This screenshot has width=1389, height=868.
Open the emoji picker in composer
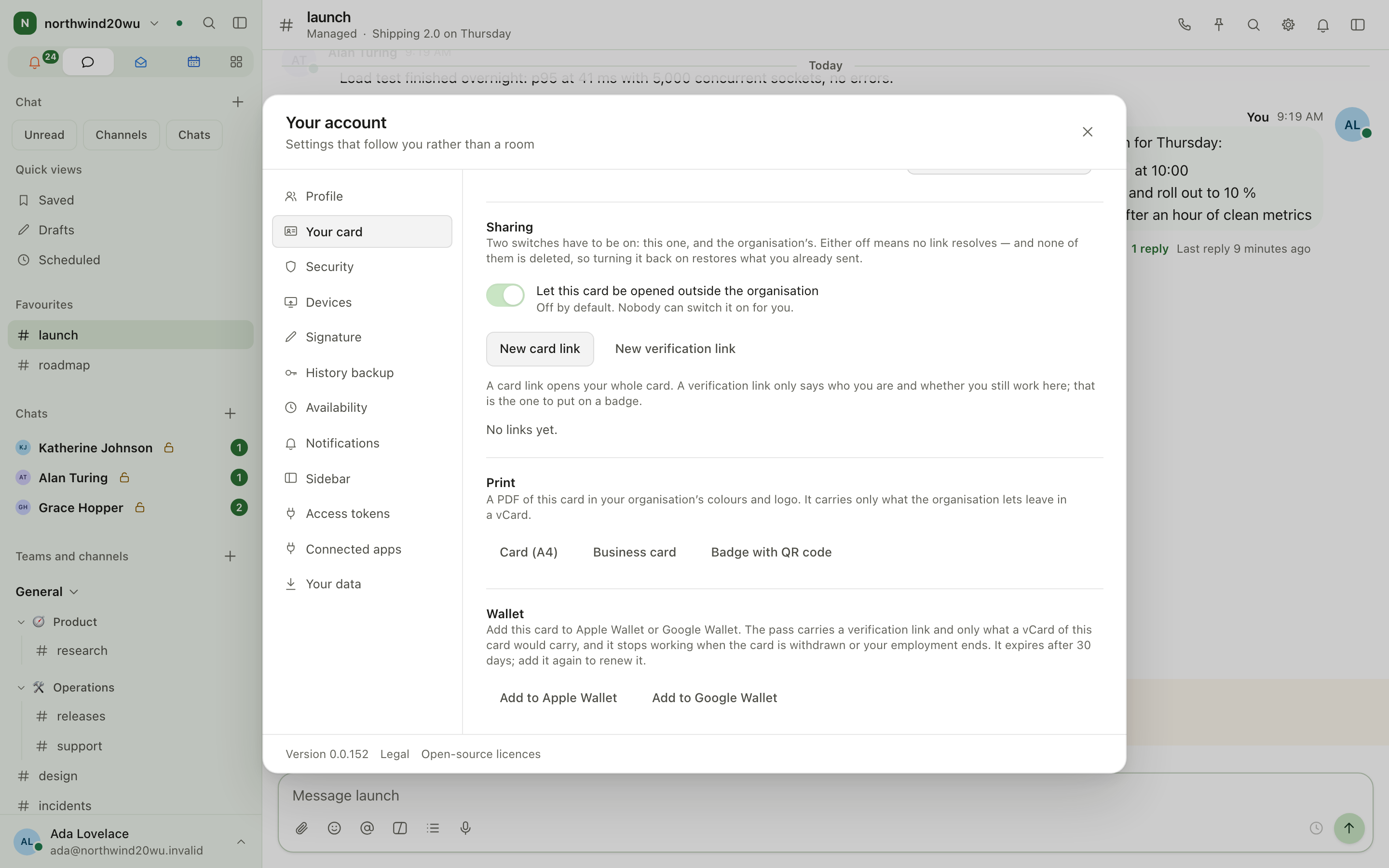pyautogui.click(x=334, y=828)
